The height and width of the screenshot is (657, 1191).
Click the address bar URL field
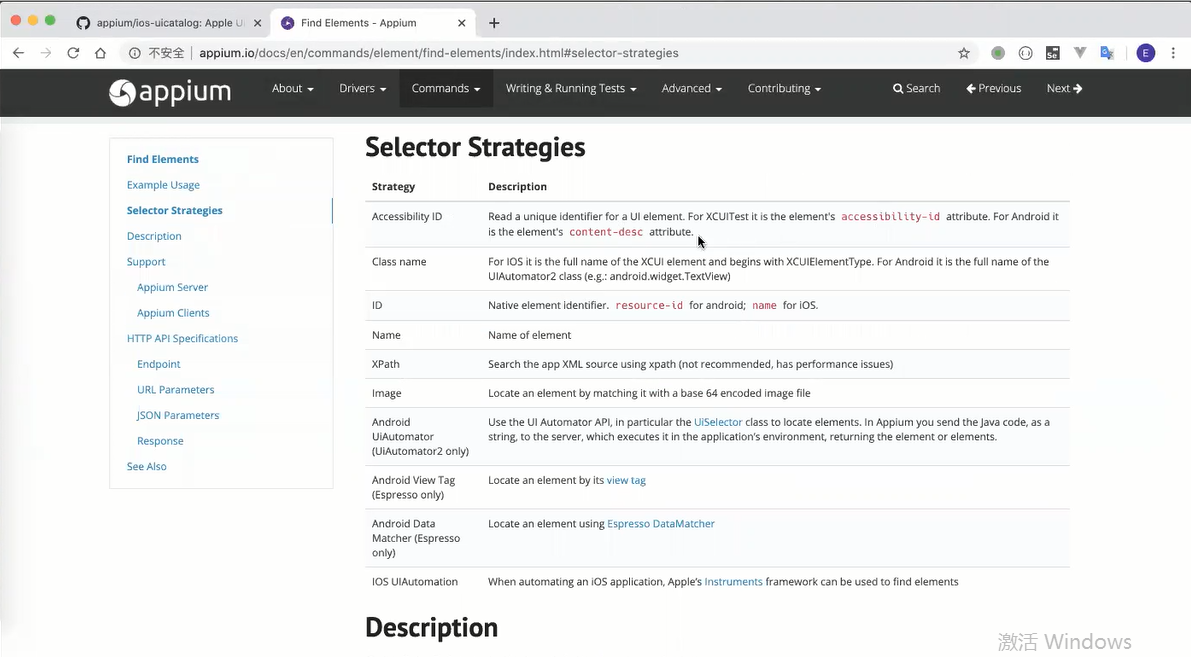click(x=439, y=53)
